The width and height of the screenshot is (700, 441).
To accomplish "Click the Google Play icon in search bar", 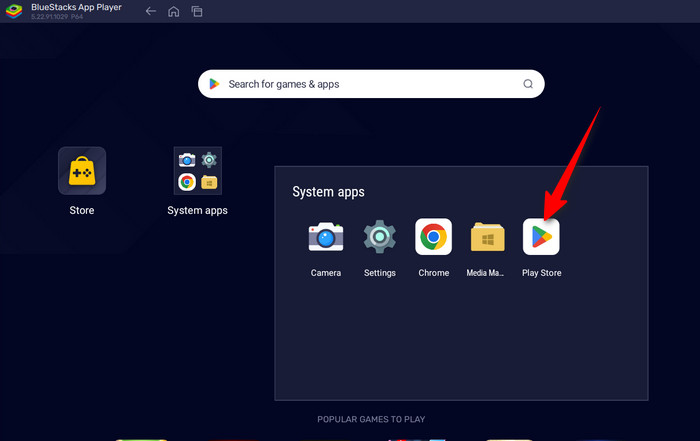I will click(214, 84).
